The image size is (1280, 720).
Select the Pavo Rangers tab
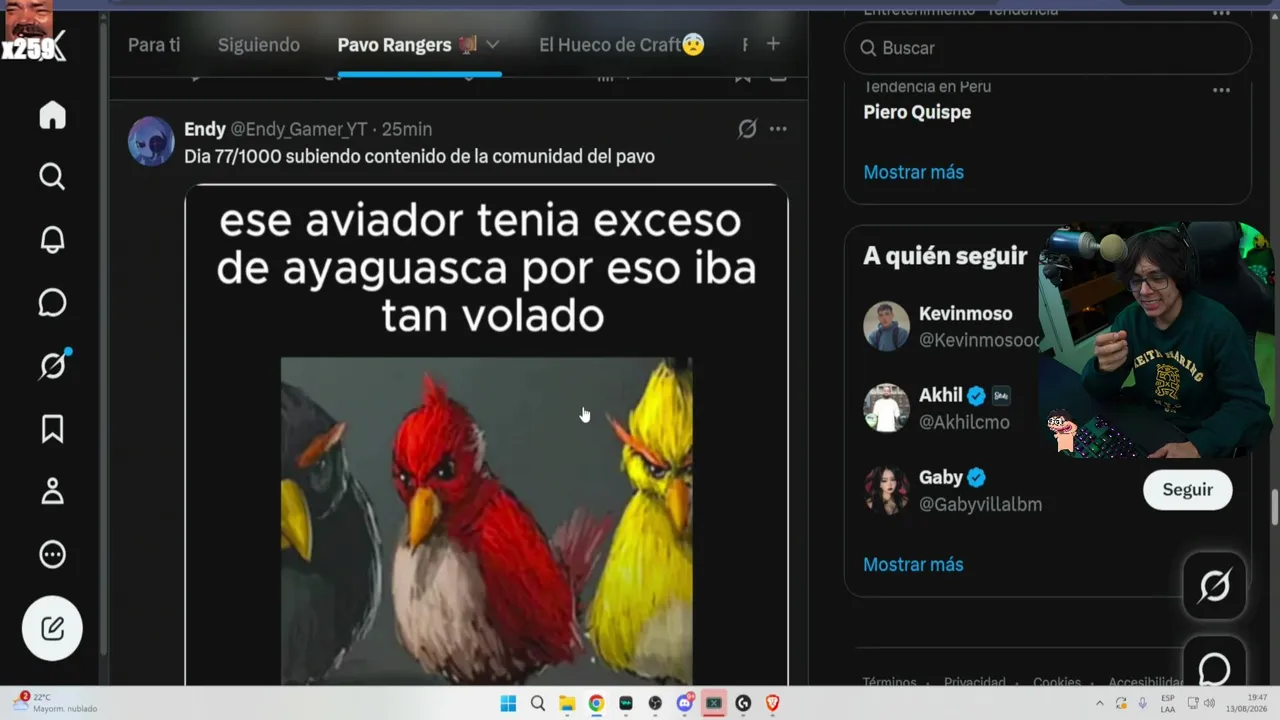pyautogui.click(x=407, y=45)
